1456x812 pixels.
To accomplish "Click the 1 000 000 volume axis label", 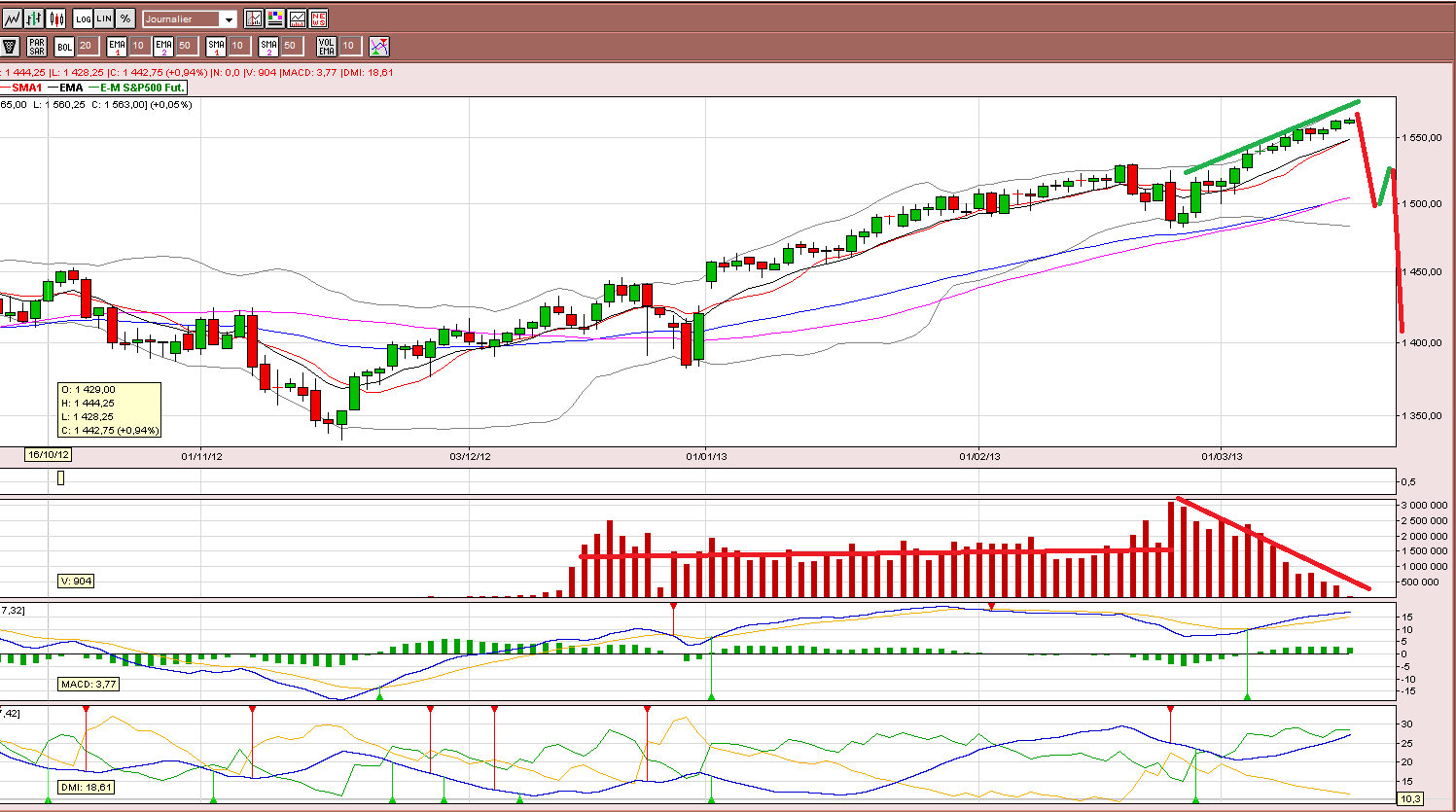I will click(x=1426, y=567).
